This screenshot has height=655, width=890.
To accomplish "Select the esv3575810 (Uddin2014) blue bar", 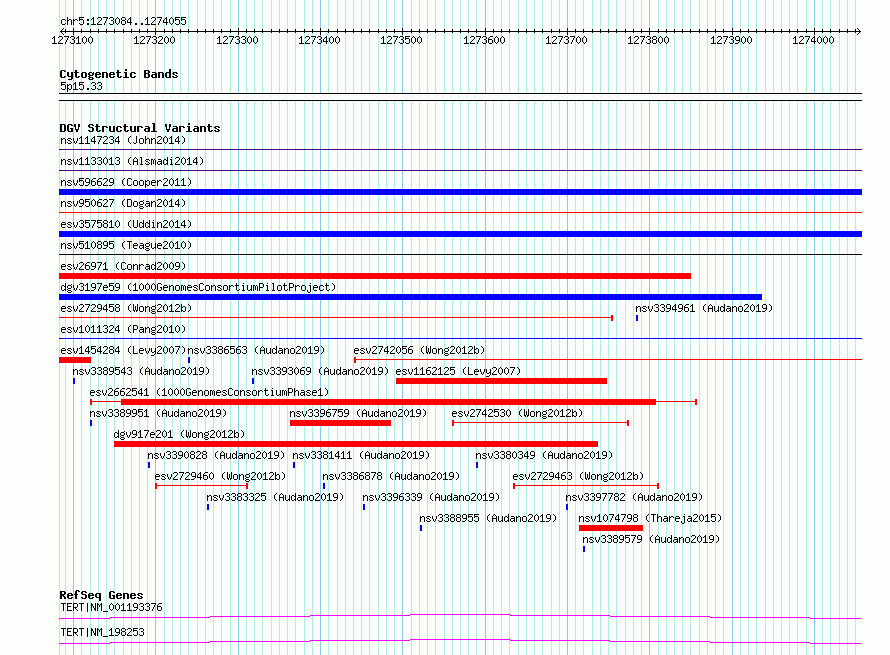I will pos(460,234).
